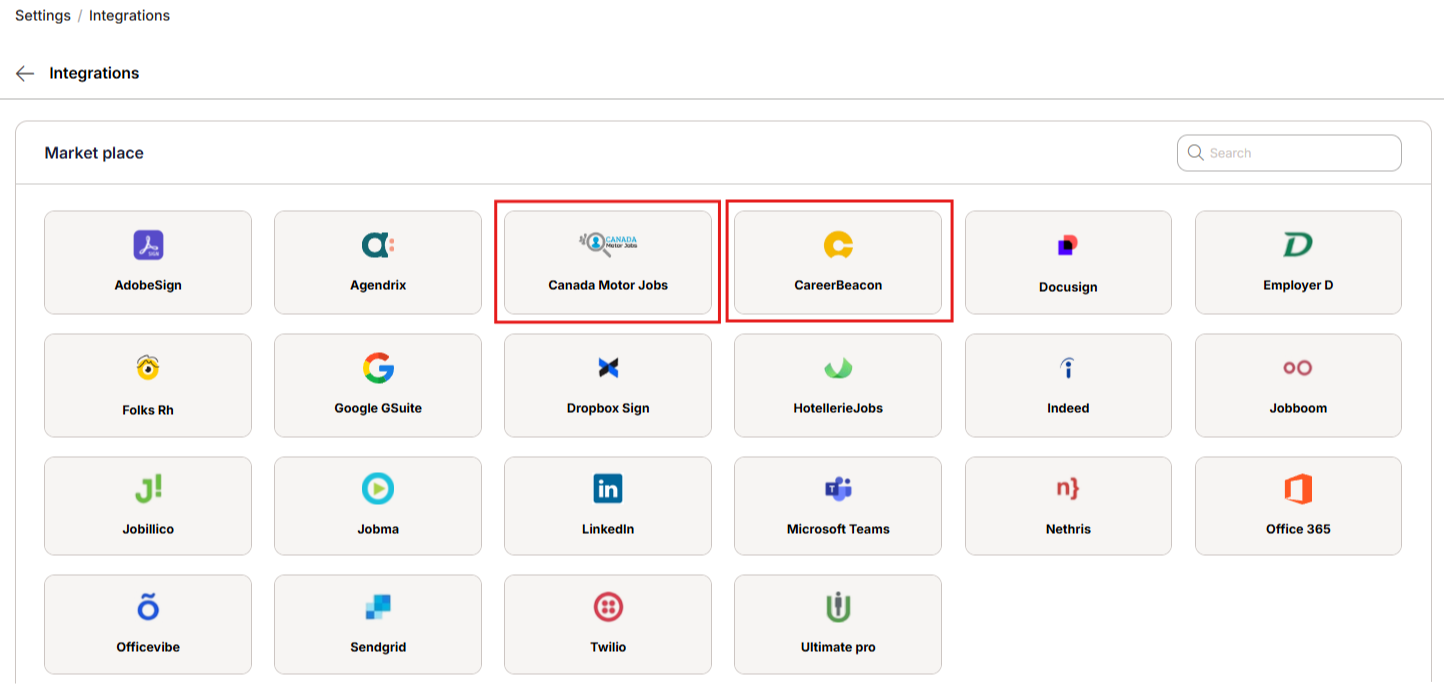
Task: Open the Nethris card label
Action: click(x=1068, y=529)
